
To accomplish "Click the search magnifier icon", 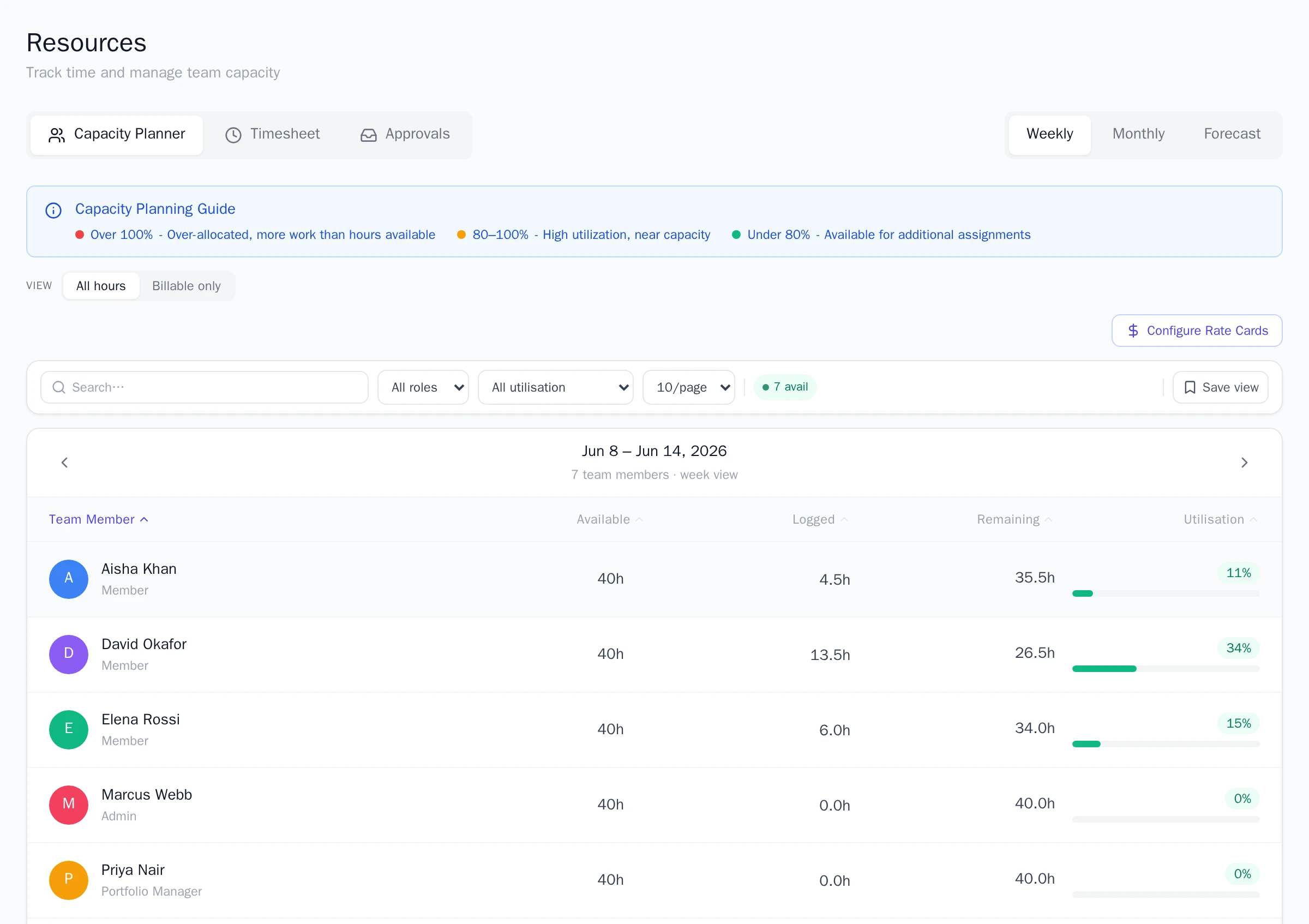I will (59, 387).
